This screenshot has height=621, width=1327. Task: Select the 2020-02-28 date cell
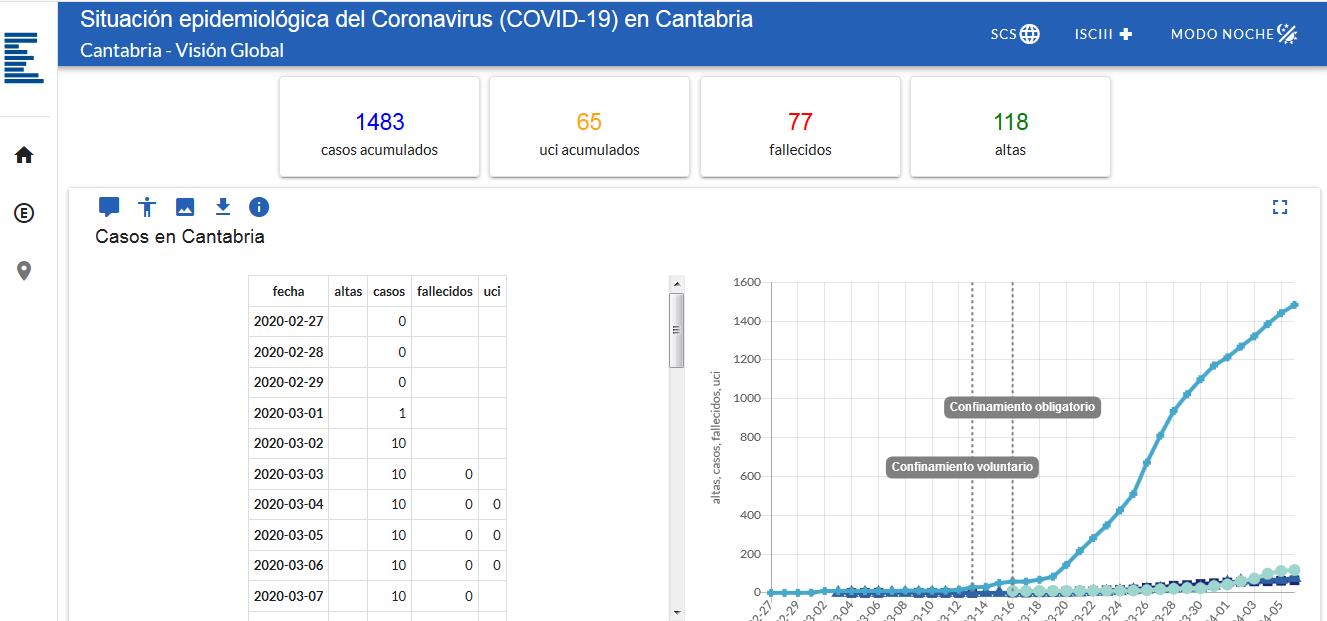tap(288, 352)
